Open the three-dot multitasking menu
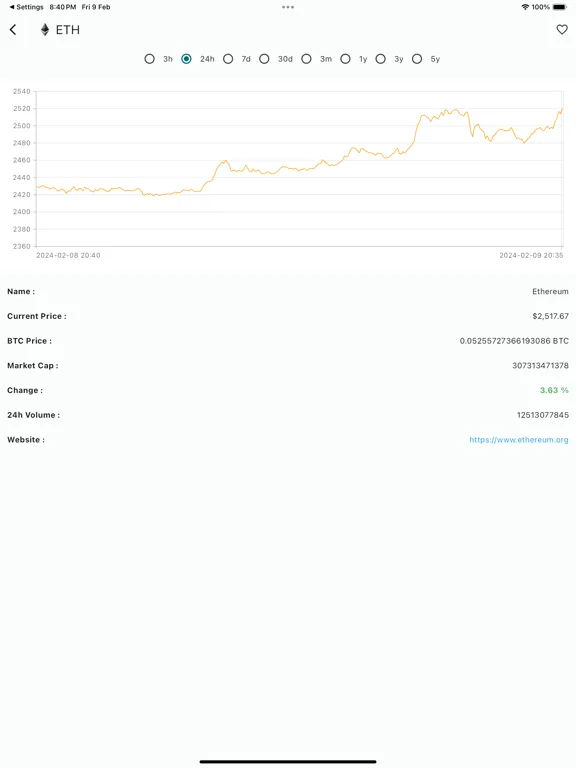 coord(288,7)
